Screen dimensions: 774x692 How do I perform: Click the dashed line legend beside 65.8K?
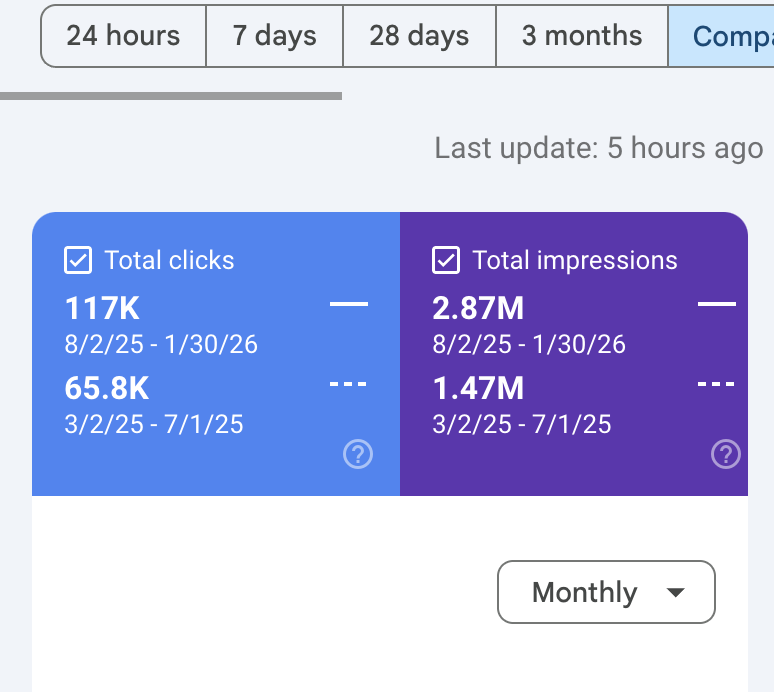349,383
